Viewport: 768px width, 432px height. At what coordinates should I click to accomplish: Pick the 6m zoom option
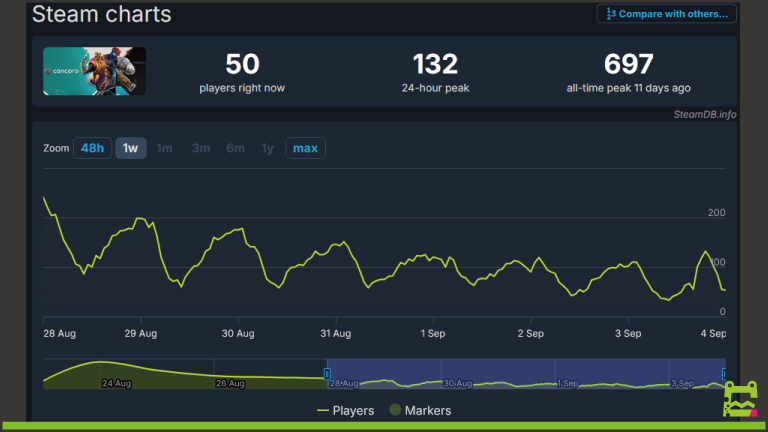(235, 148)
